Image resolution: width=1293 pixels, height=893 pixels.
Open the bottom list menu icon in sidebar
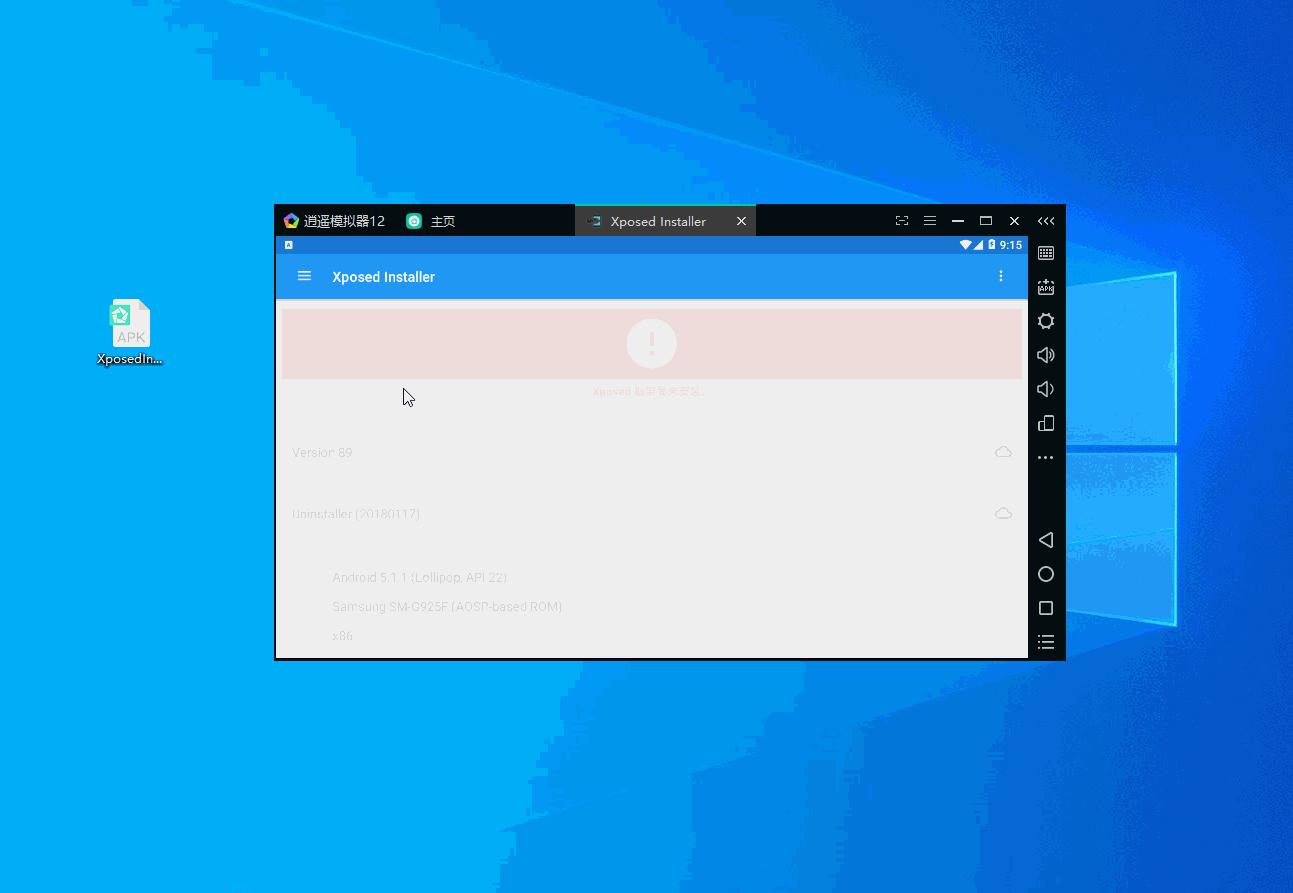pyautogui.click(x=1046, y=642)
